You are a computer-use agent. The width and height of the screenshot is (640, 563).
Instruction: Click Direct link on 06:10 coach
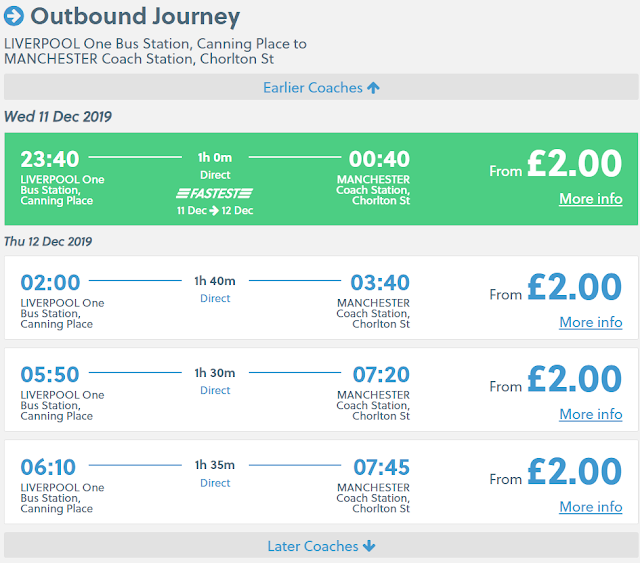215,482
